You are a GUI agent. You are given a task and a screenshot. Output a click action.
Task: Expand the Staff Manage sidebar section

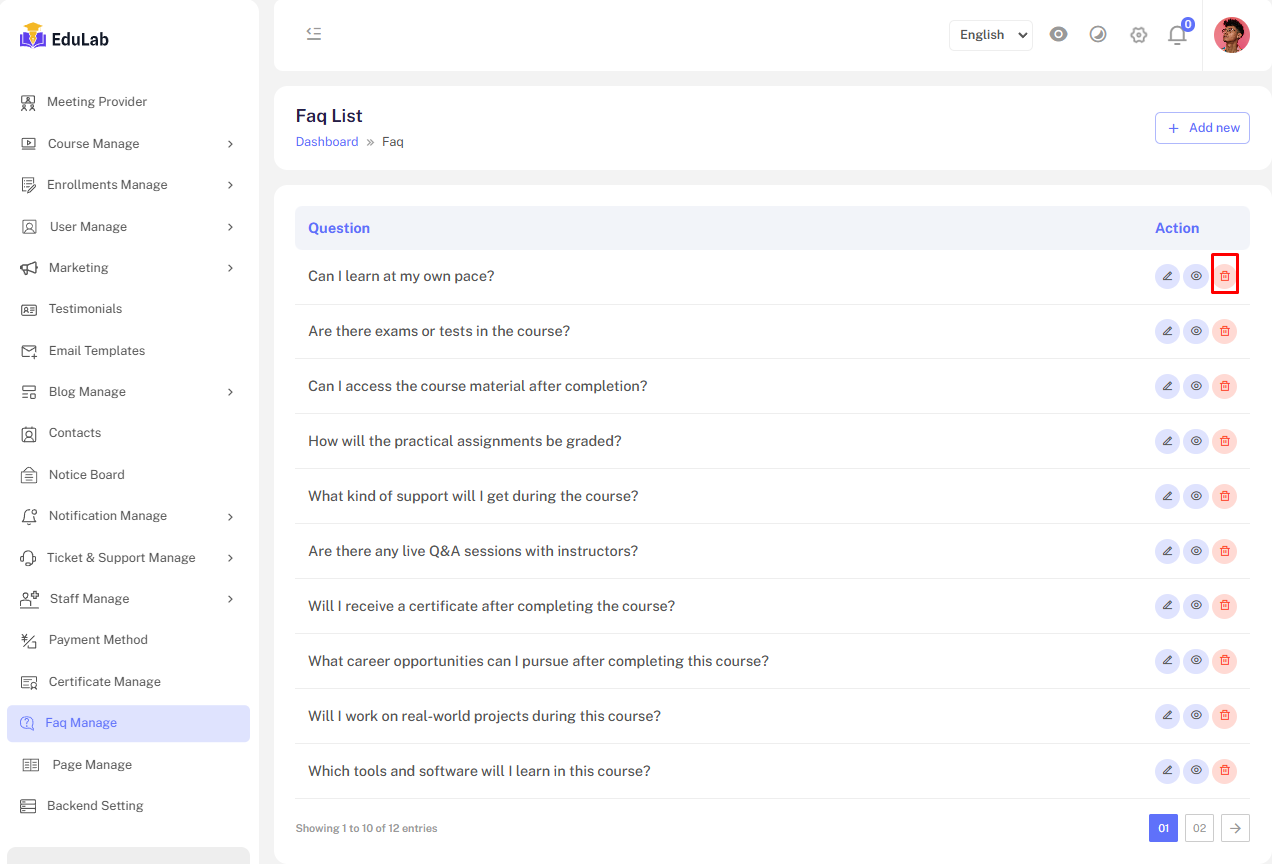pyautogui.click(x=128, y=599)
